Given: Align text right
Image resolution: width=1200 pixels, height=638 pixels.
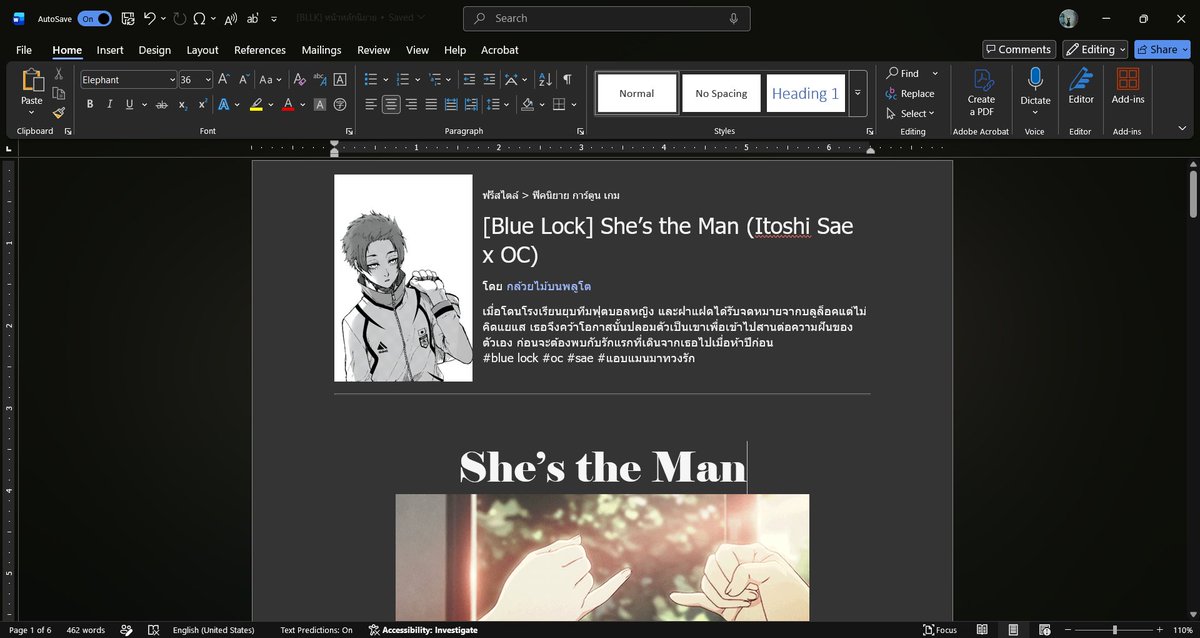Looking at the screenshot, I should pyautogui.click(x=411, y=104).
